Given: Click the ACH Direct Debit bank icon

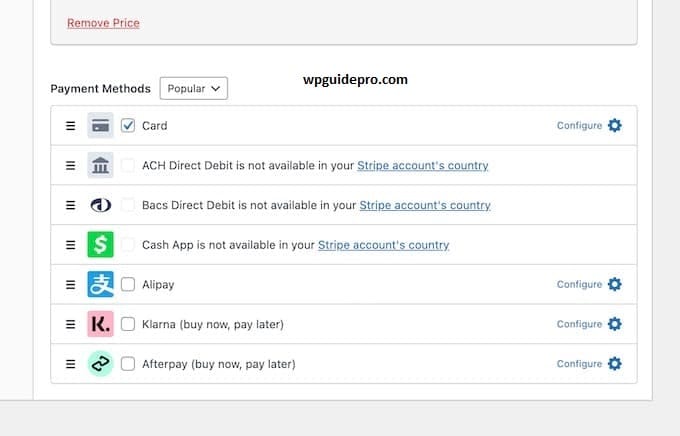Looking at the screenshot, I should point(100,165).
